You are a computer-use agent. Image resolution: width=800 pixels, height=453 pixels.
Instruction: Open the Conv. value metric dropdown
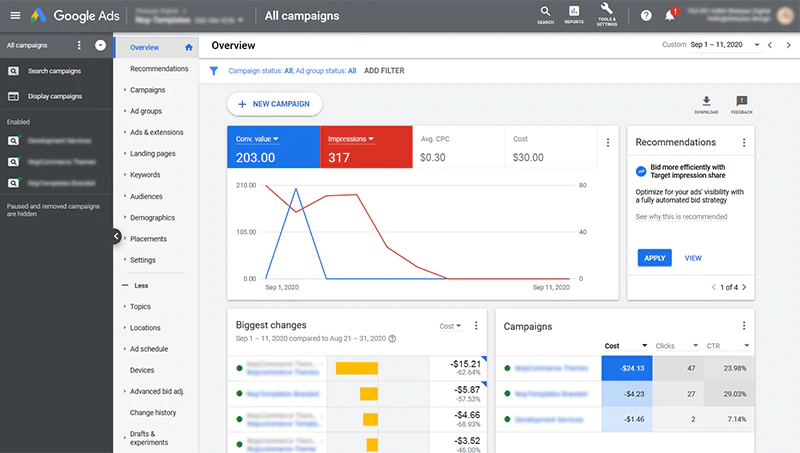point(258,139)
